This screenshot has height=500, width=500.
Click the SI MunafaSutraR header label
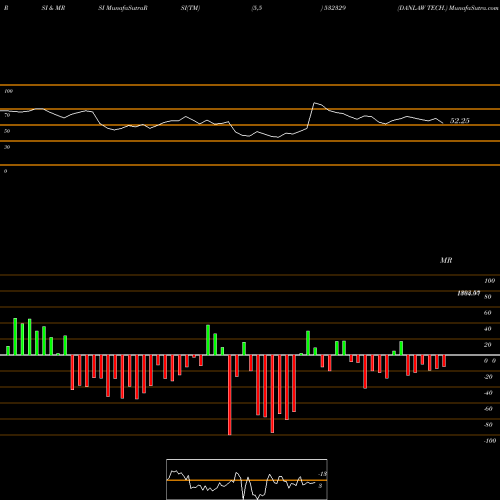(123, 8)
